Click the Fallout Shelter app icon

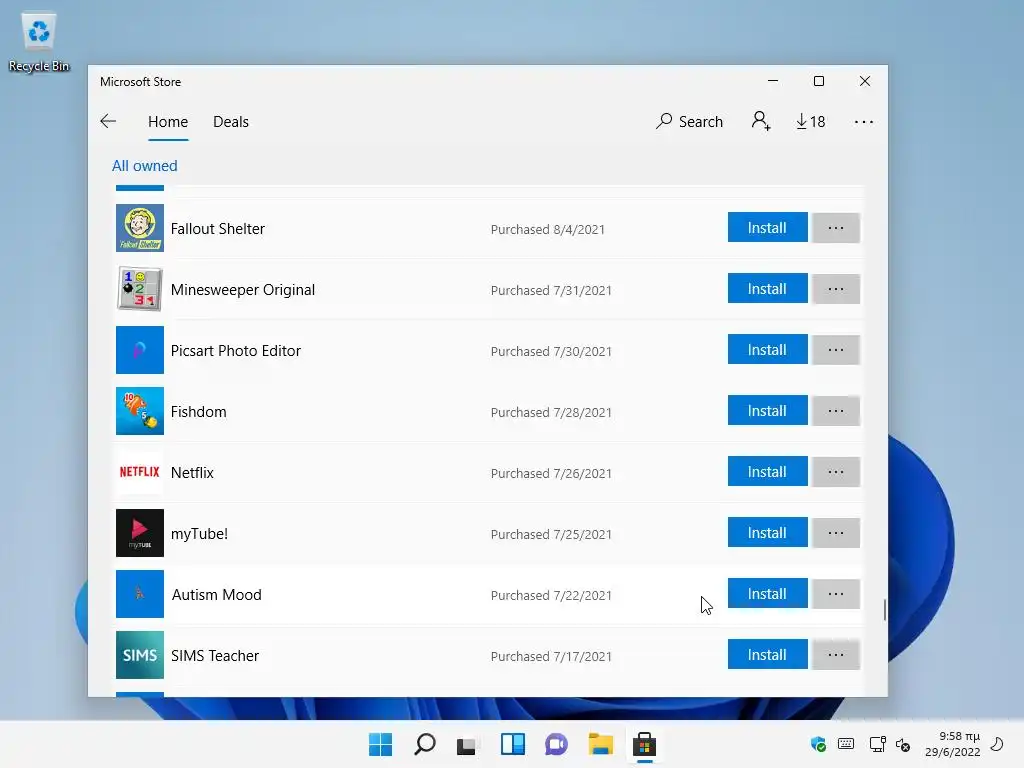coord(140,228)
